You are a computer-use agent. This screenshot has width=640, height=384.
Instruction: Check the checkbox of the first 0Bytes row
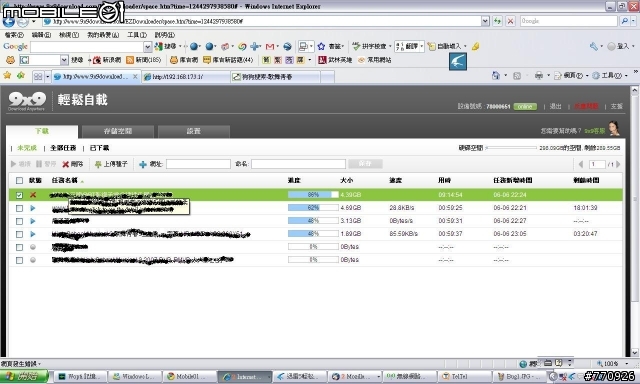19,247
